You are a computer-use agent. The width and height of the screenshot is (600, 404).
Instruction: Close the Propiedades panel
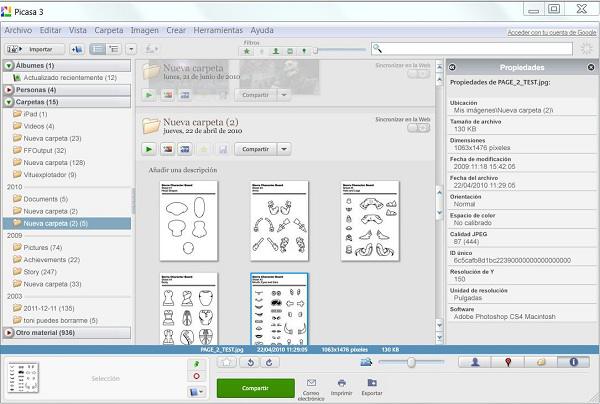[x=591, y=67]
